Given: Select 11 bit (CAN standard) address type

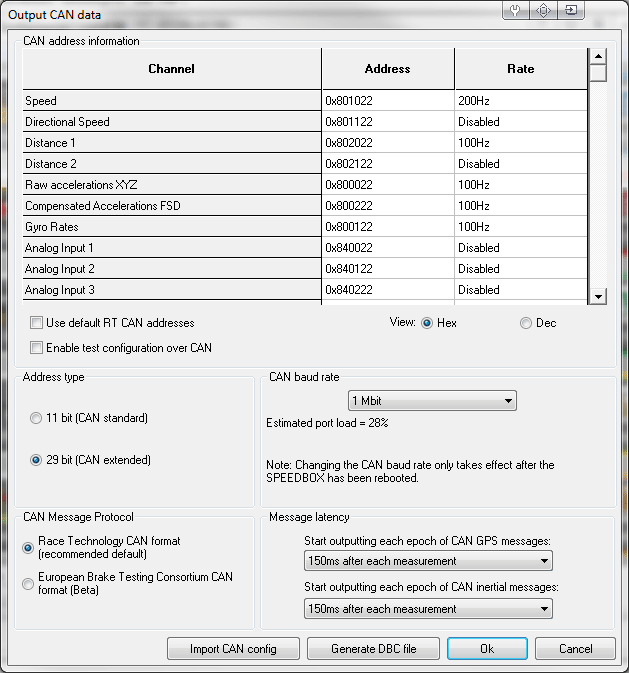Looking at the screenshot, I should (x=37, y=418).
